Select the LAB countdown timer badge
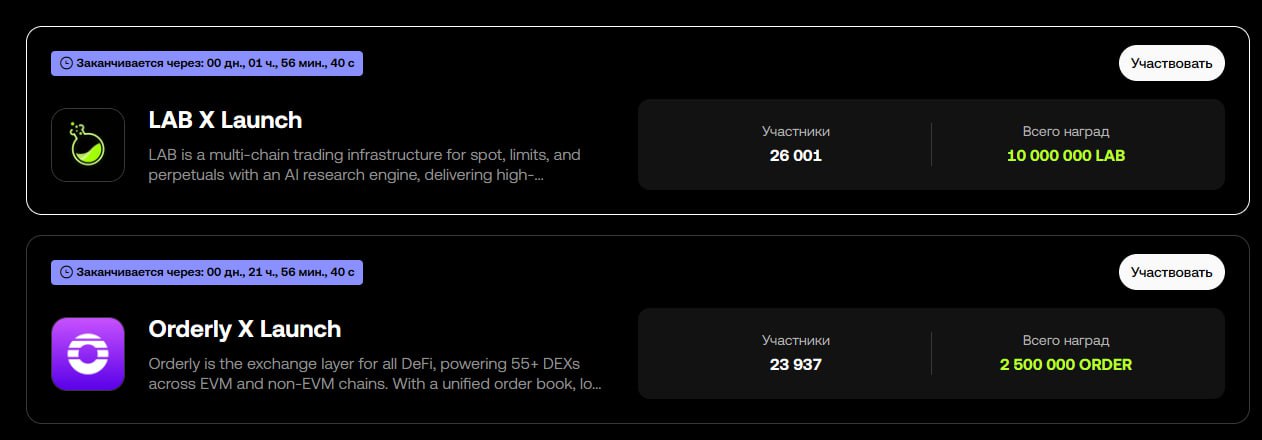1262x440 pixels. (x=207, y=63)
